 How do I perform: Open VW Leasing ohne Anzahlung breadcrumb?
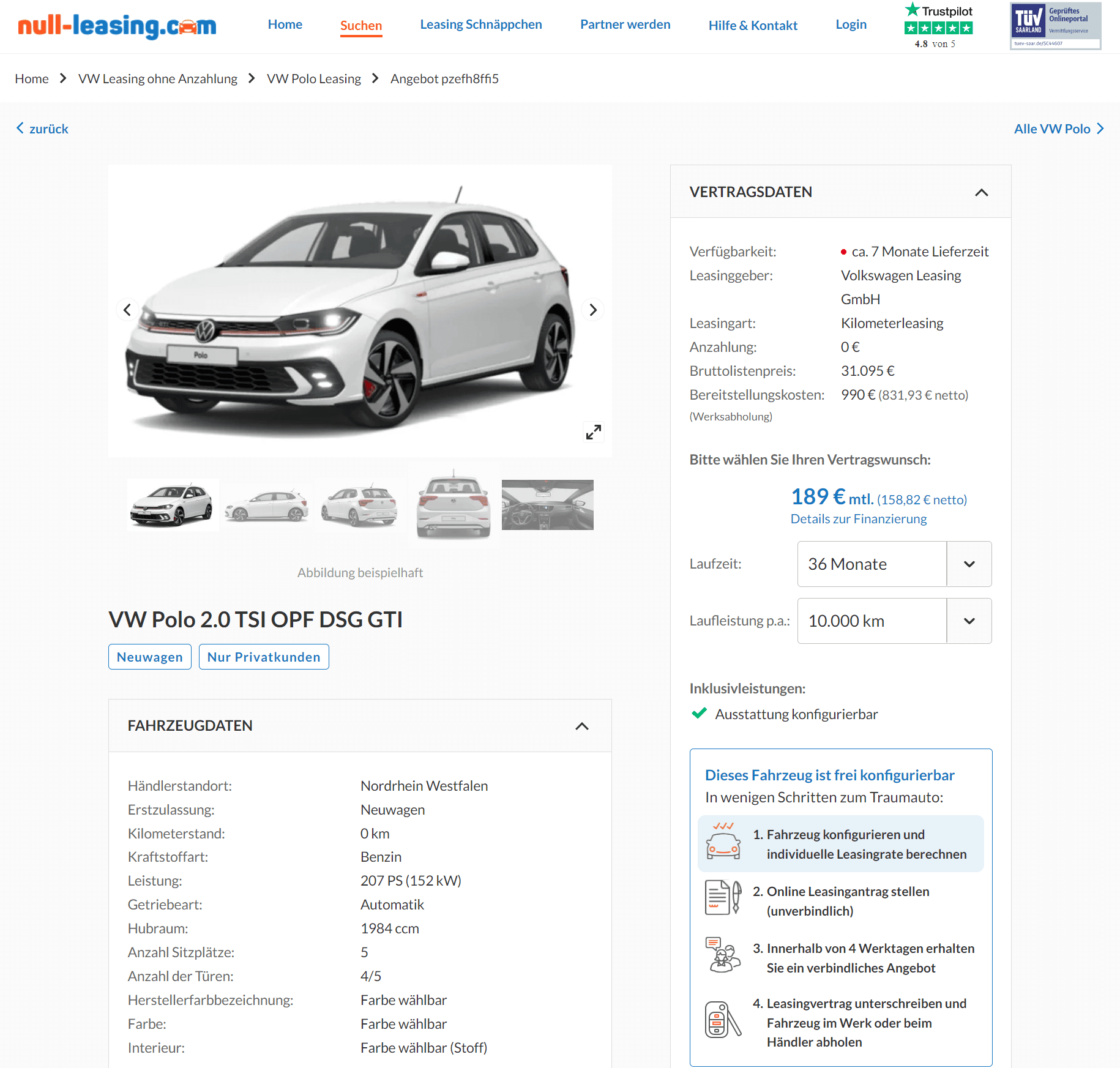158,79
